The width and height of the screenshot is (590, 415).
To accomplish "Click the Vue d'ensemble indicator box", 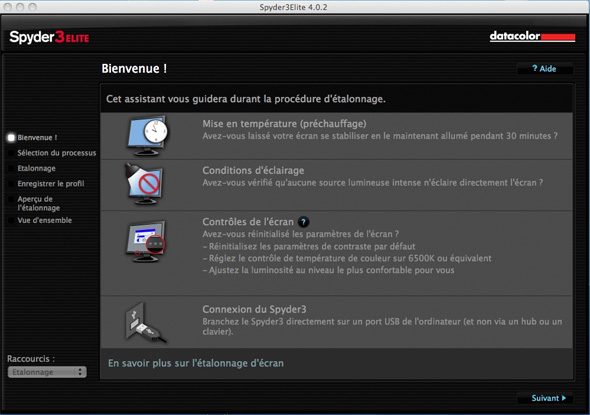I will coord(11,220).
